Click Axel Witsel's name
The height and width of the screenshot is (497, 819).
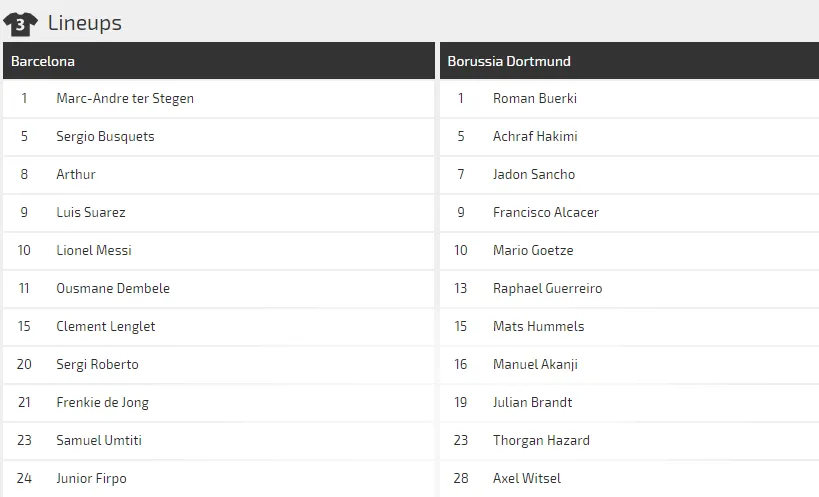coord(527,478)
